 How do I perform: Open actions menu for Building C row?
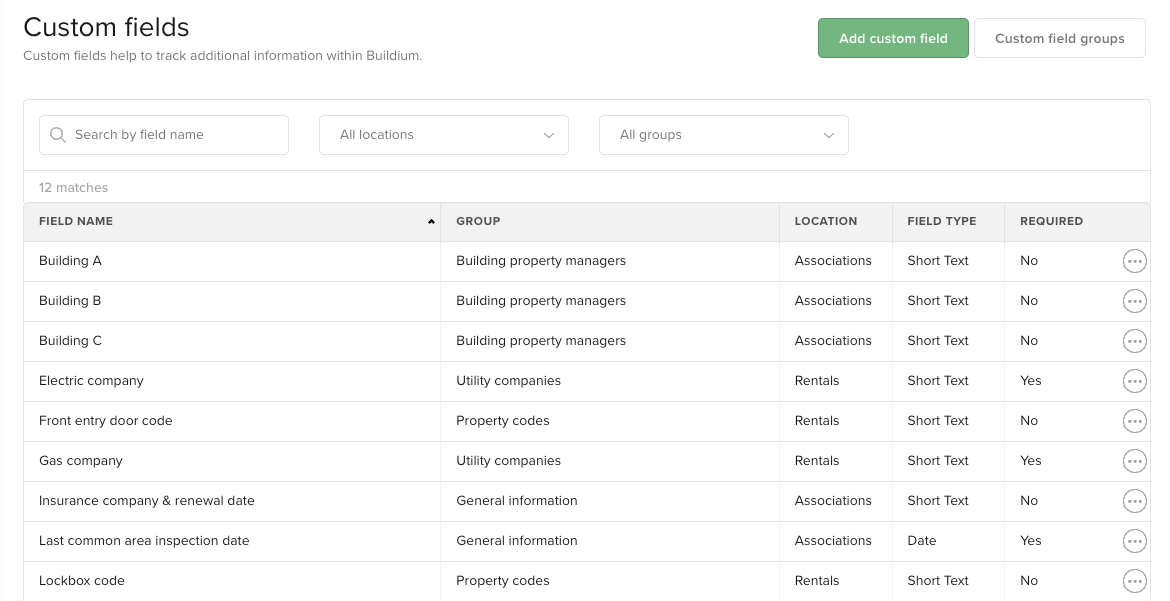(x=1134, y=341)
